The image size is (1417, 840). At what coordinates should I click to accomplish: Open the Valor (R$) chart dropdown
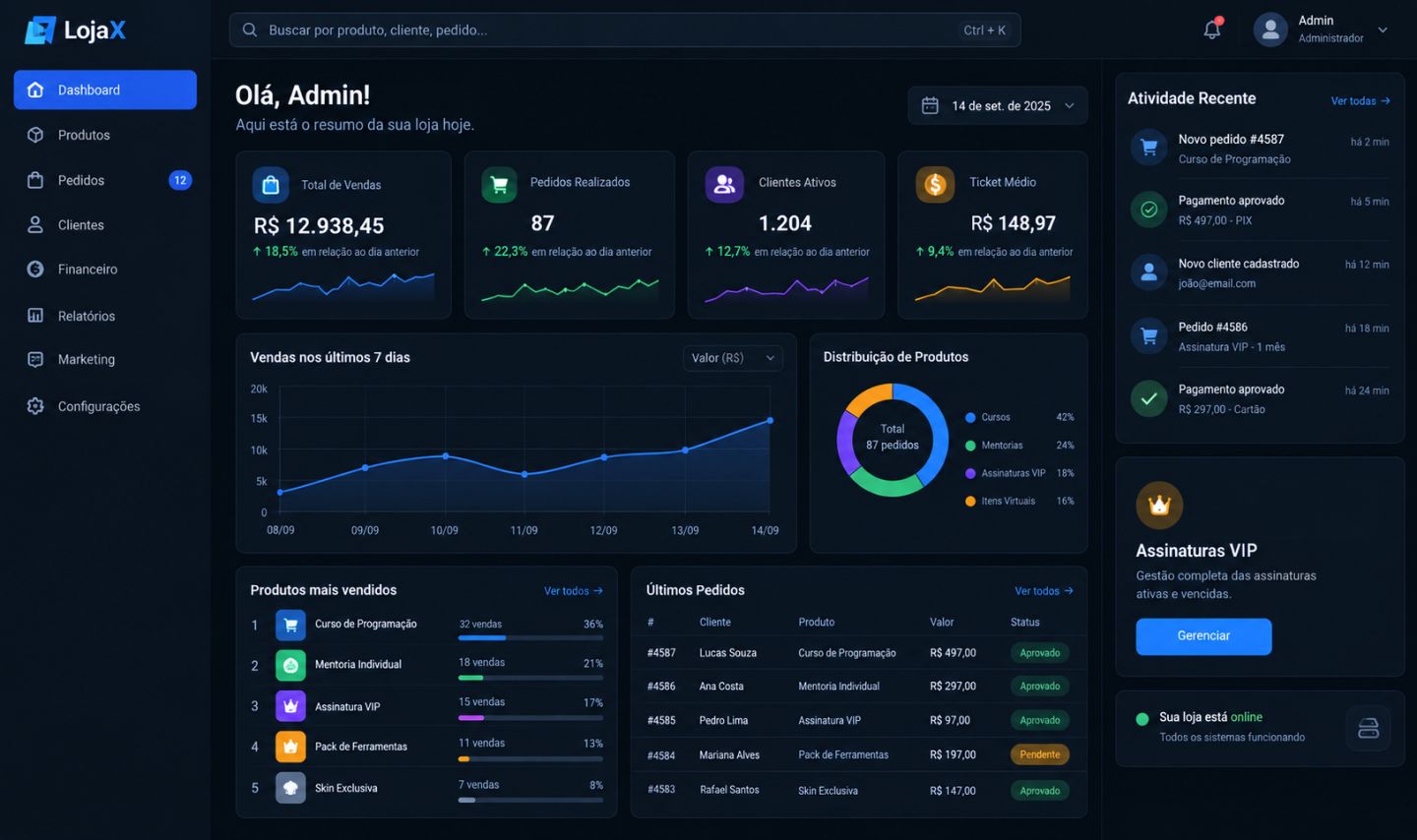[x=733, y=358]
